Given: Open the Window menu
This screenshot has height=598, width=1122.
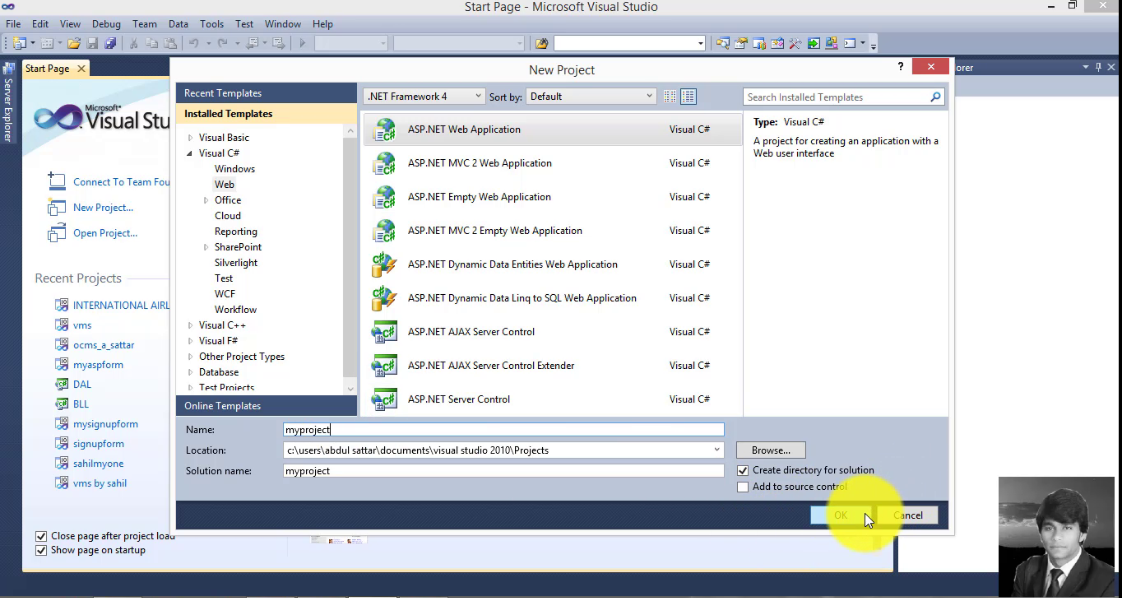Looking at the screenshot, I should pyautogui.click(x=283, y=24).
